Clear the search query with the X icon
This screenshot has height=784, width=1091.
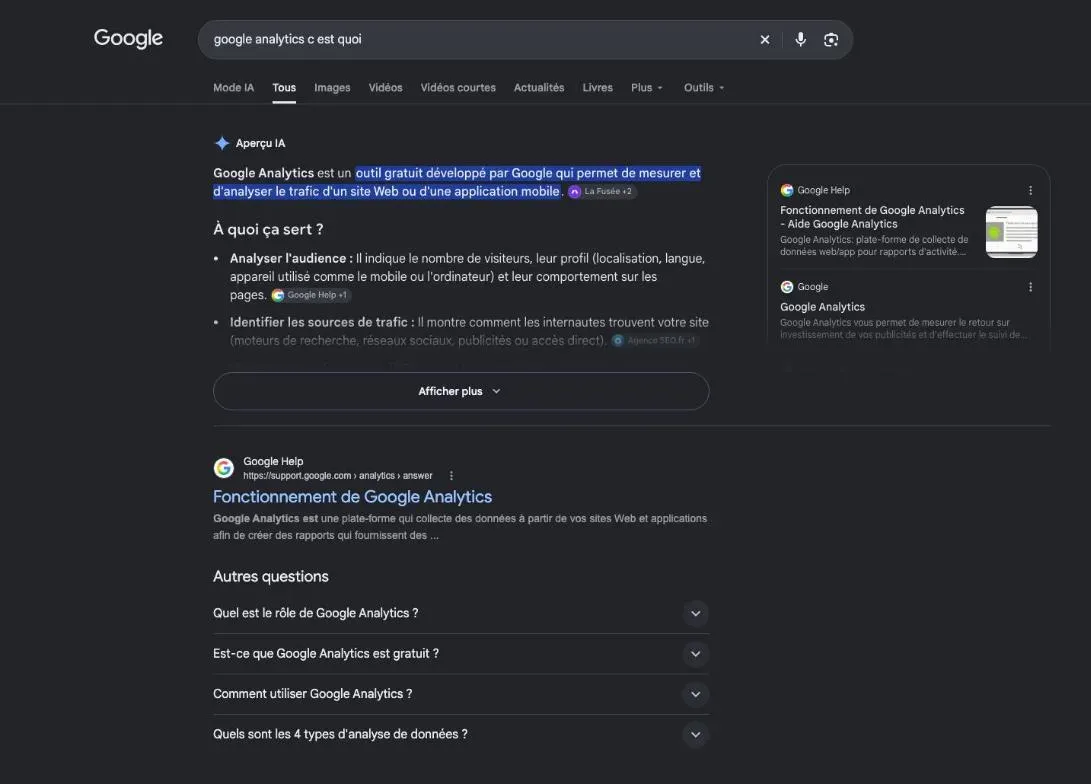click(x=765, y=40)
